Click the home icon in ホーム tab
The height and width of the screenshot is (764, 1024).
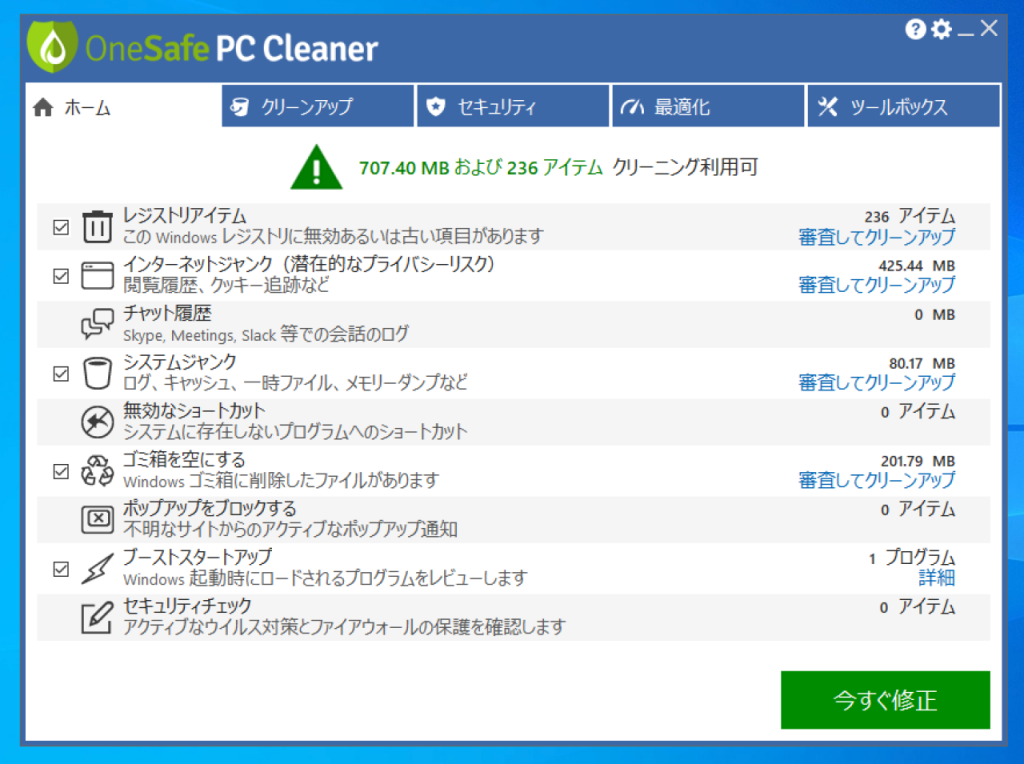43,106
